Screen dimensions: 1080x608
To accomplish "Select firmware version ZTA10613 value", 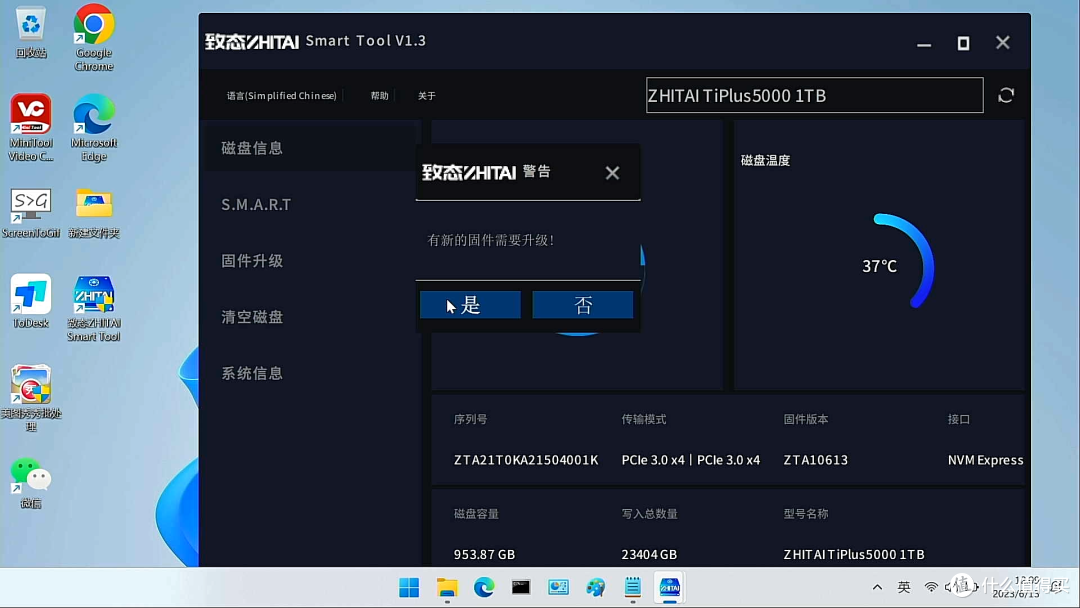I will click(816, 460).
